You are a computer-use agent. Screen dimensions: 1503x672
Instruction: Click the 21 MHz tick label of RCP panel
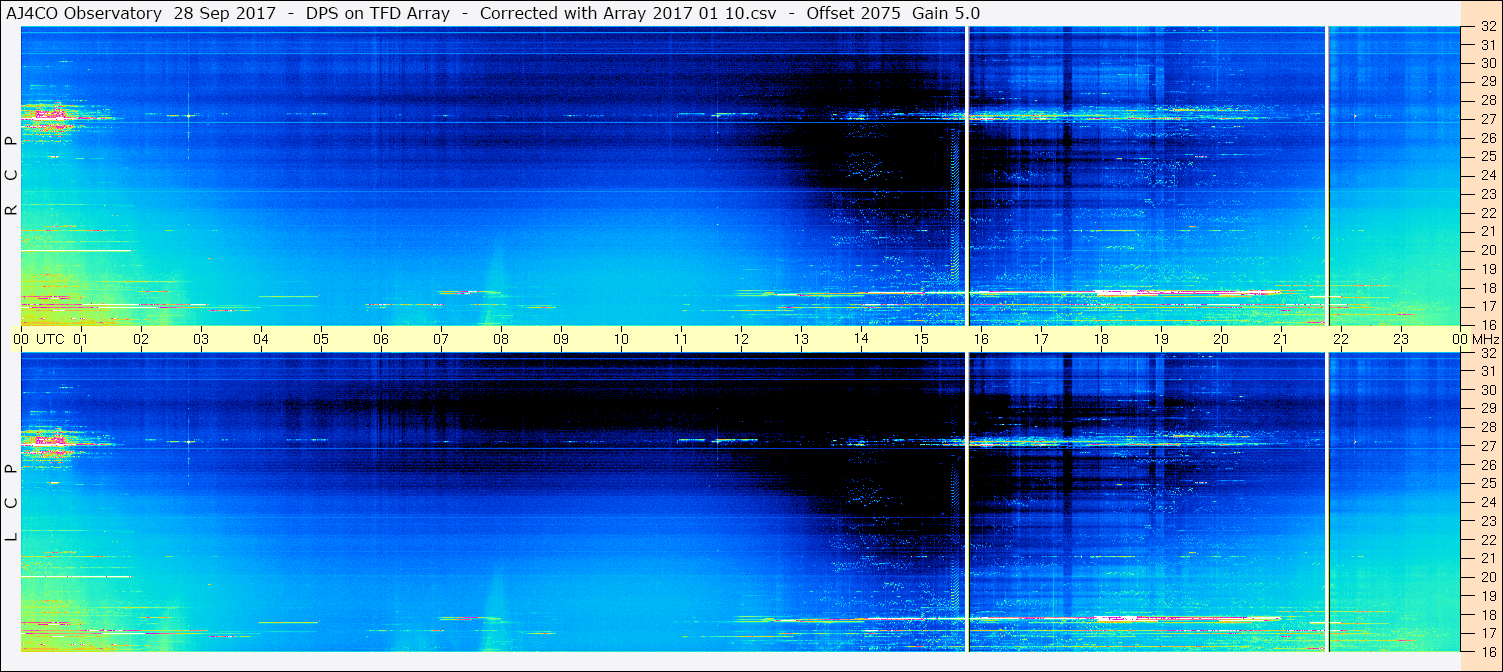1487,232
